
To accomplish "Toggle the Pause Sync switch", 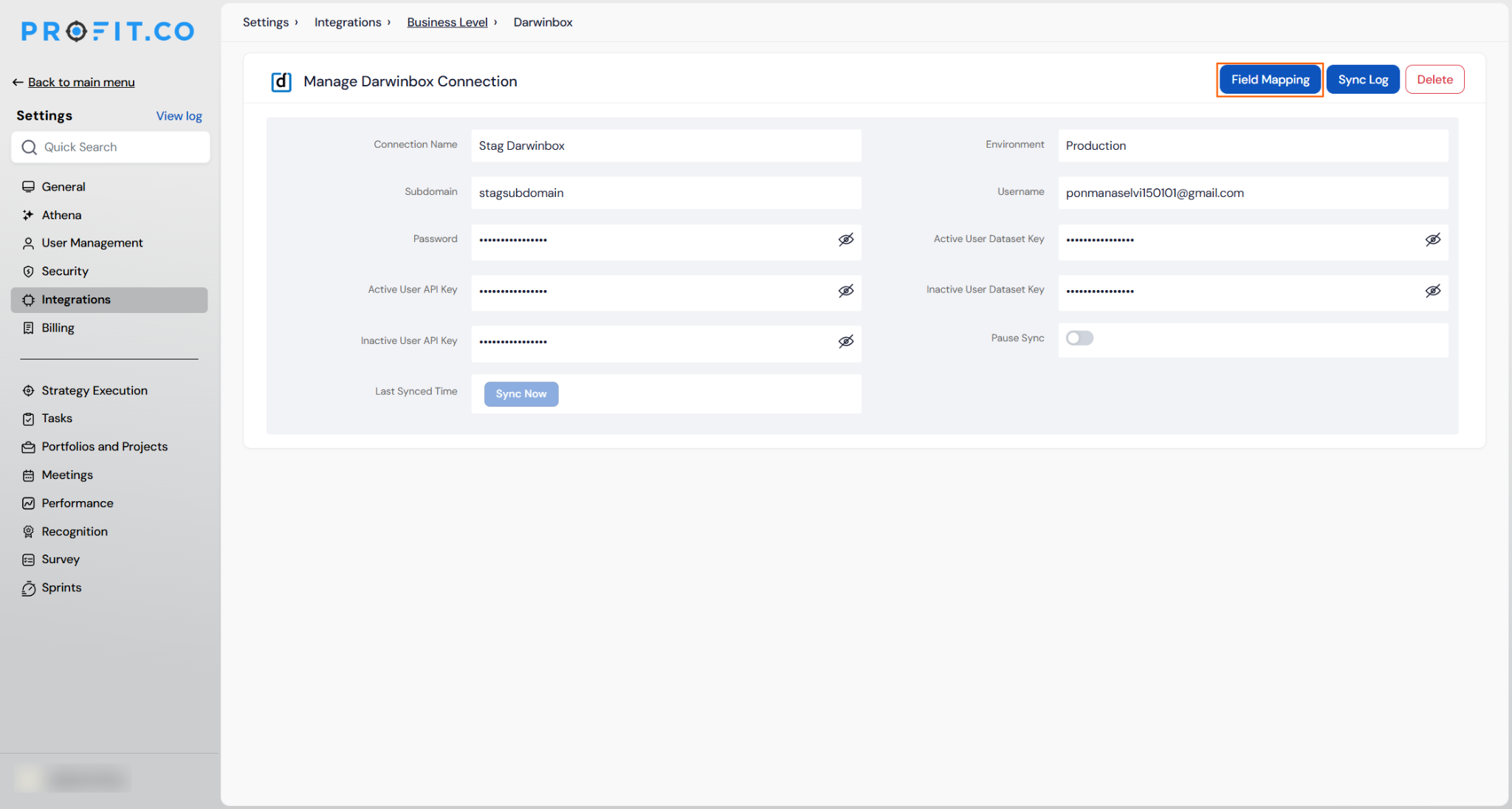I will coord(1079,338).
